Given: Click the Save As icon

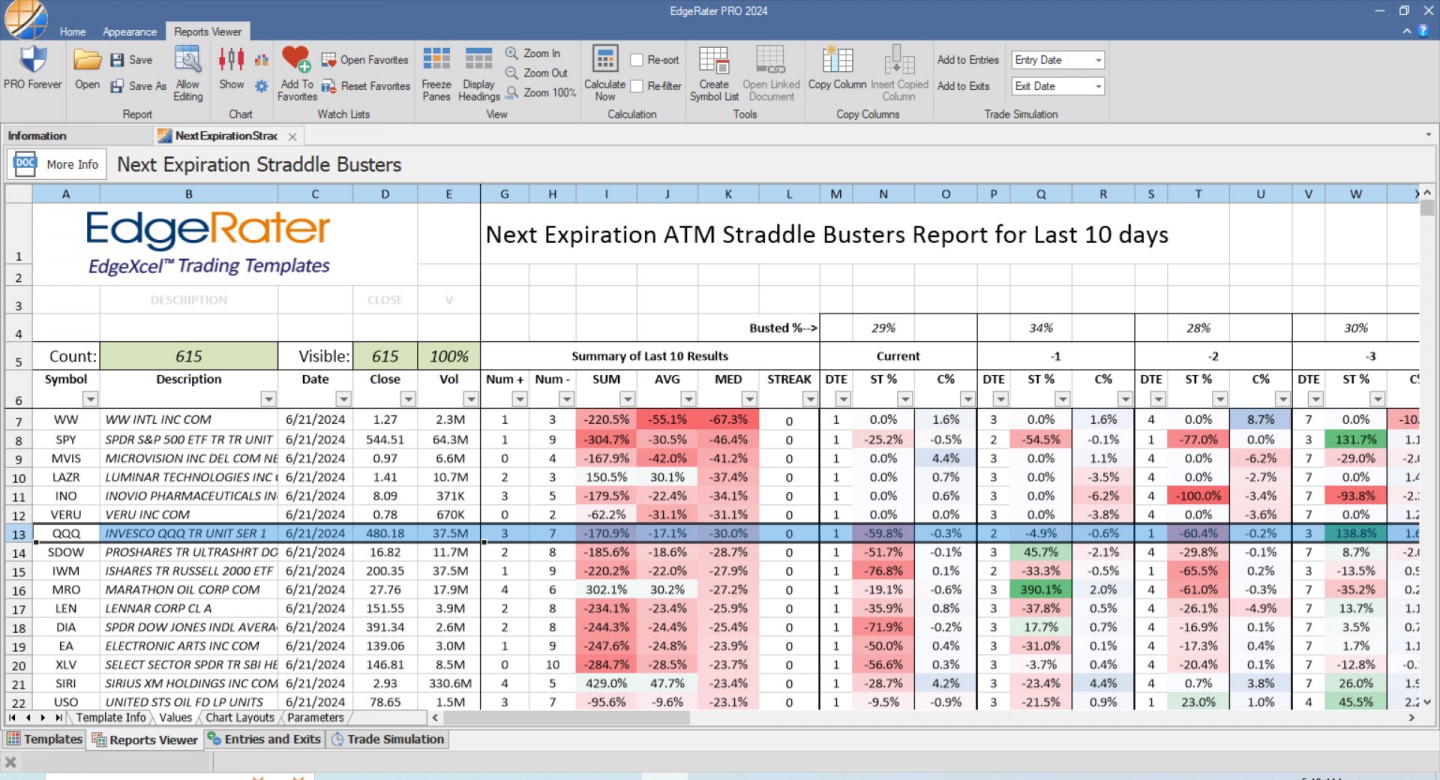Looking at the screenshot, I should point(118,86).
